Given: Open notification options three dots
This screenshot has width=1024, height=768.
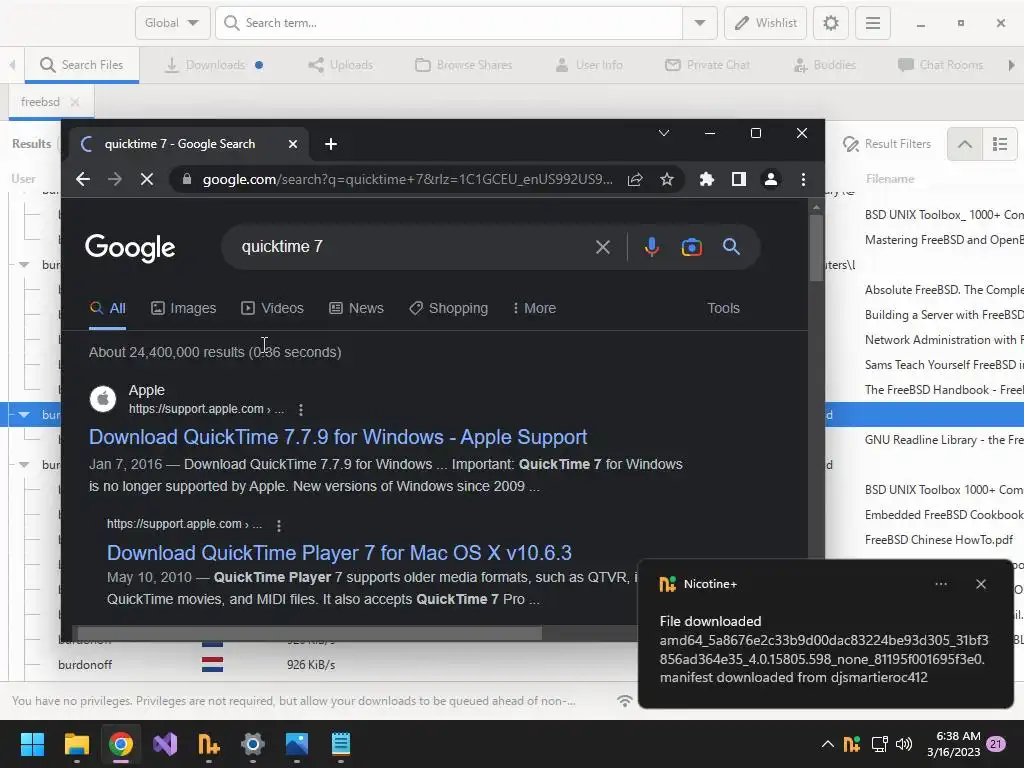Looking at the screenshot, I should pos(940,584).
